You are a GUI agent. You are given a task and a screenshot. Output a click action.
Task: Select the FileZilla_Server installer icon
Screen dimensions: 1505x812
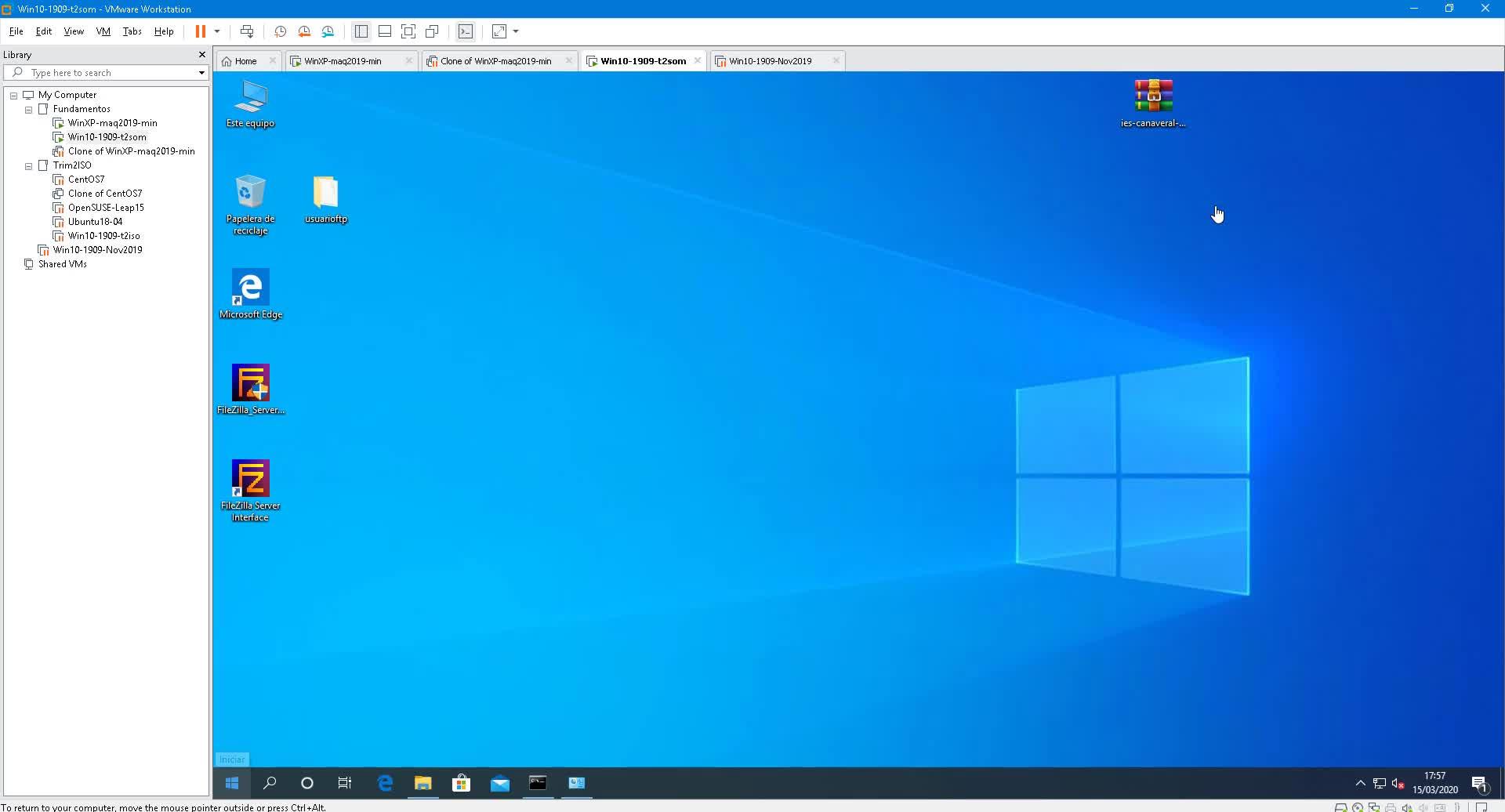250,390
